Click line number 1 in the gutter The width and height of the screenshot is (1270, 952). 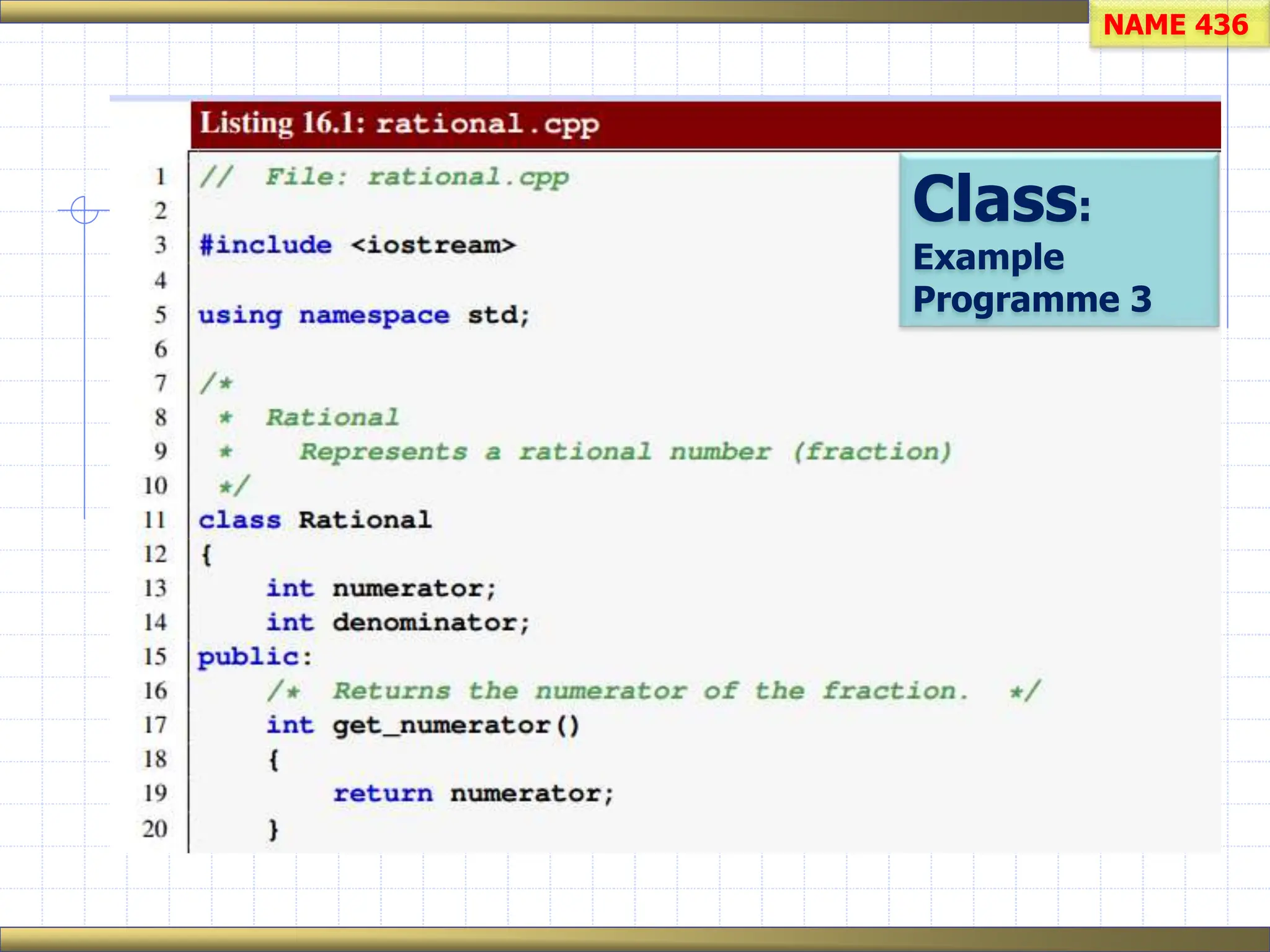click(161, 177)
